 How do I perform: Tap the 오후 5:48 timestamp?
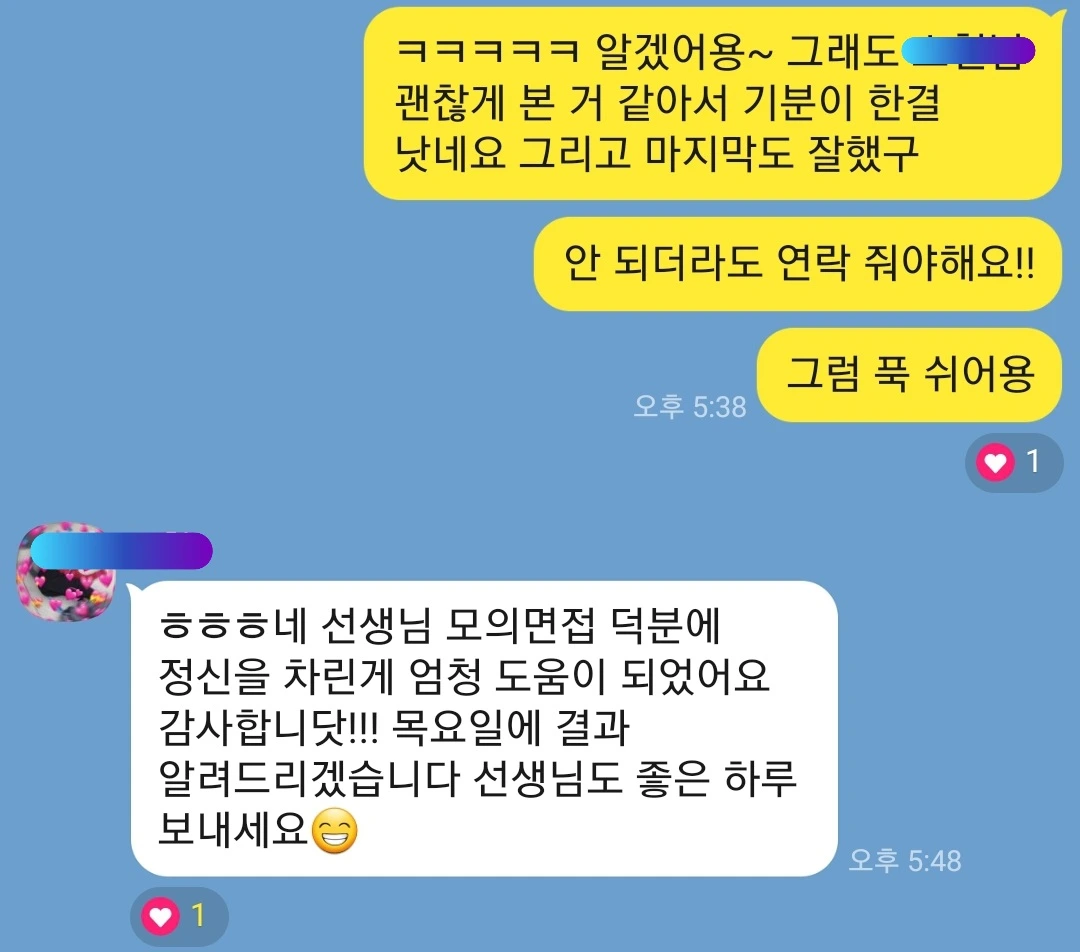click(904, 860)
